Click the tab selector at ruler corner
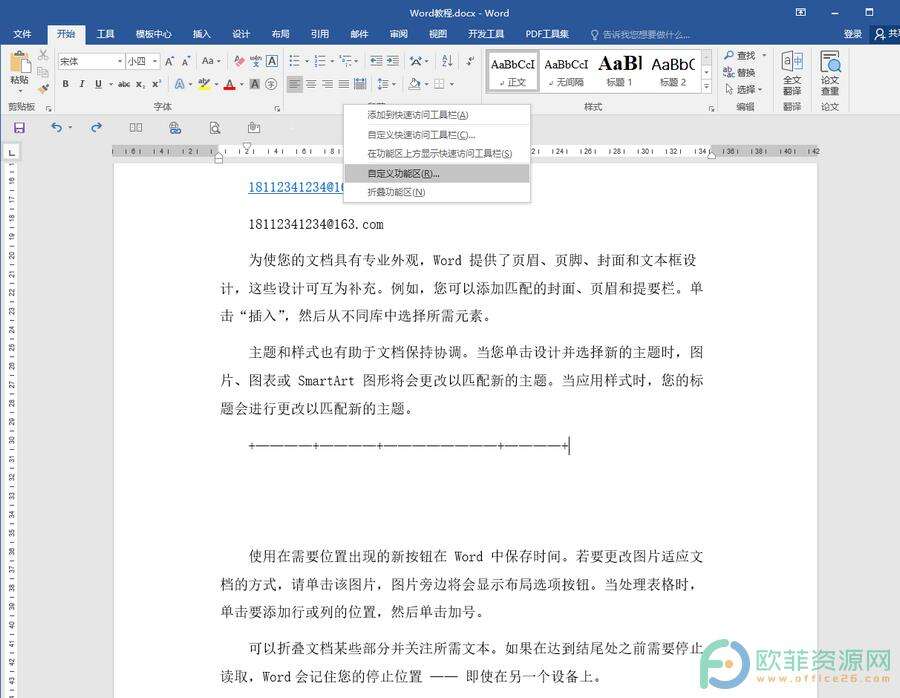 (x=11, y=152)
